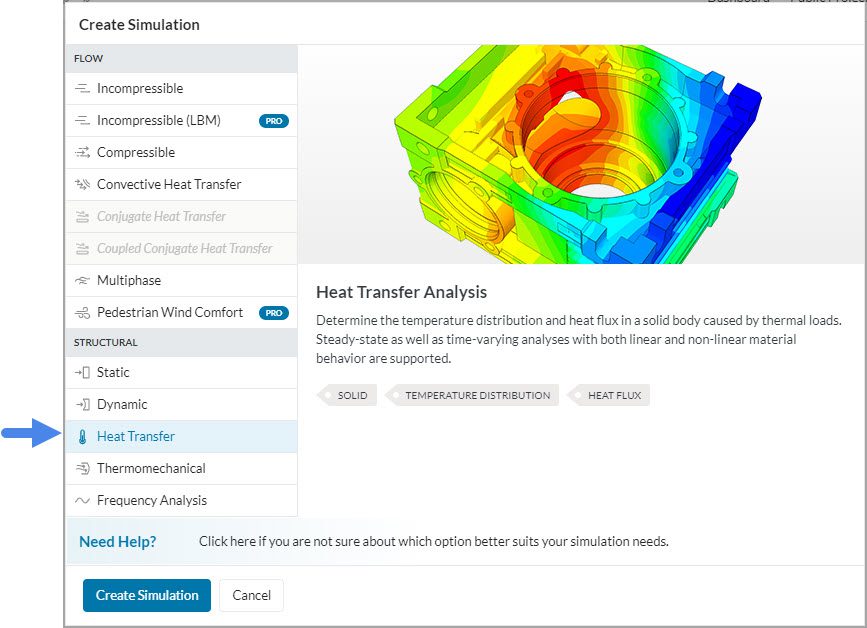Click the heat transfer preview image

tap(581, 155)
